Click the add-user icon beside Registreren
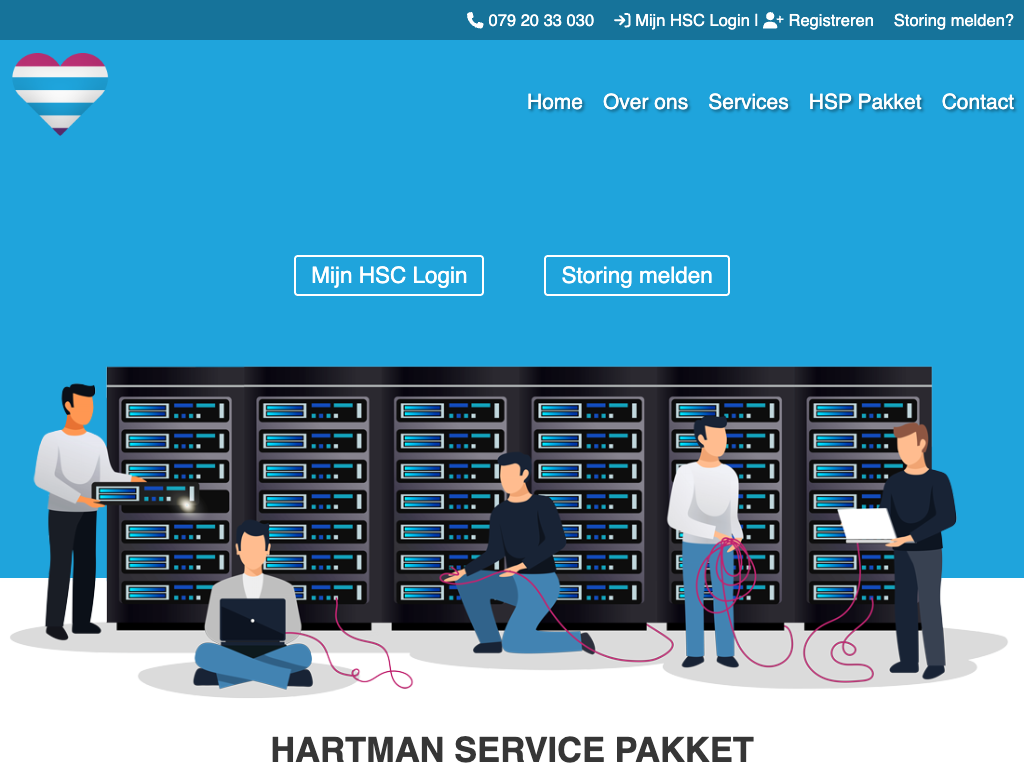Viewport: 1024px width, 768px height. pyautogui.click(x=773, y=20)
